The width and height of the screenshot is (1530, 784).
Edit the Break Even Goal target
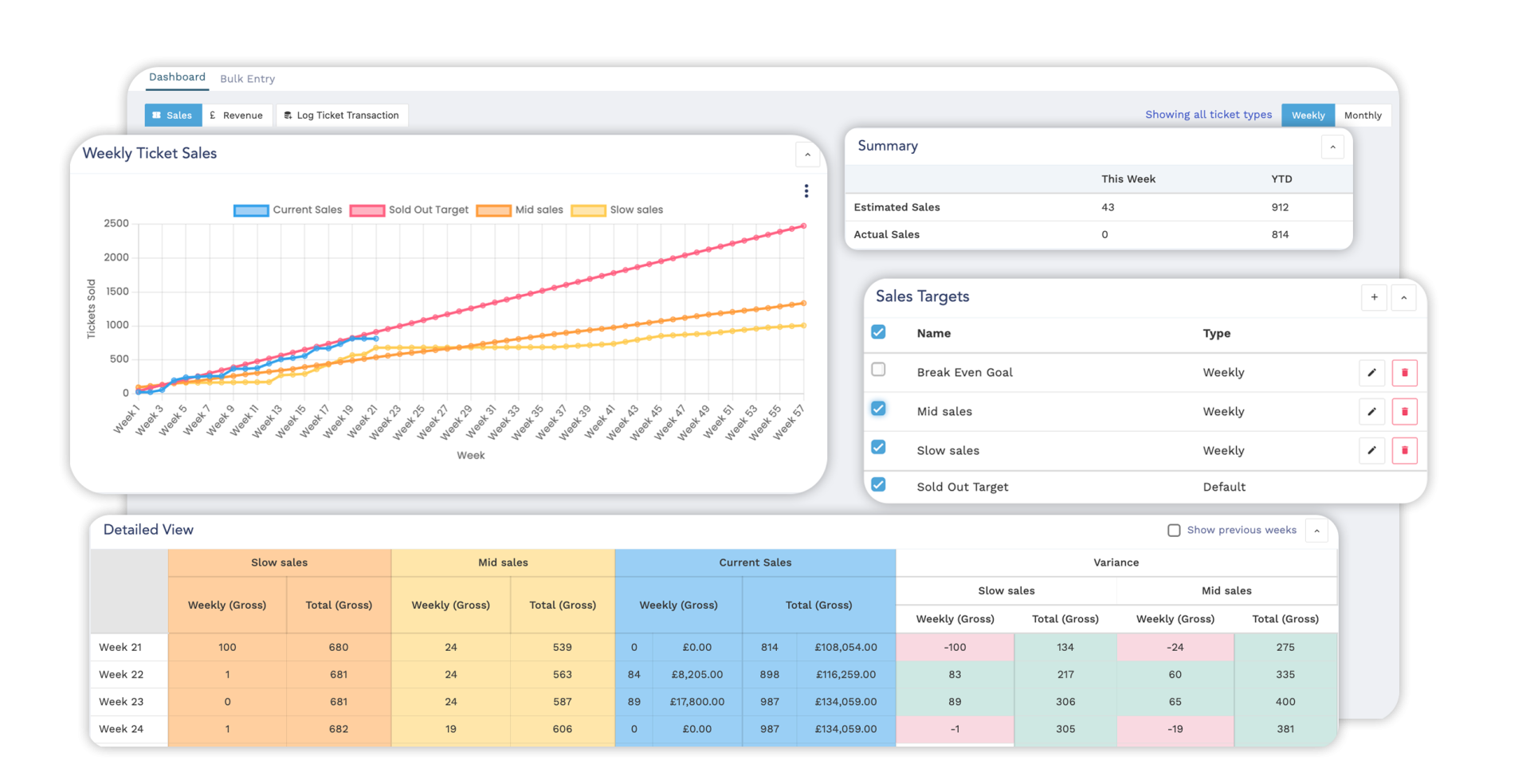[1372, 372]
